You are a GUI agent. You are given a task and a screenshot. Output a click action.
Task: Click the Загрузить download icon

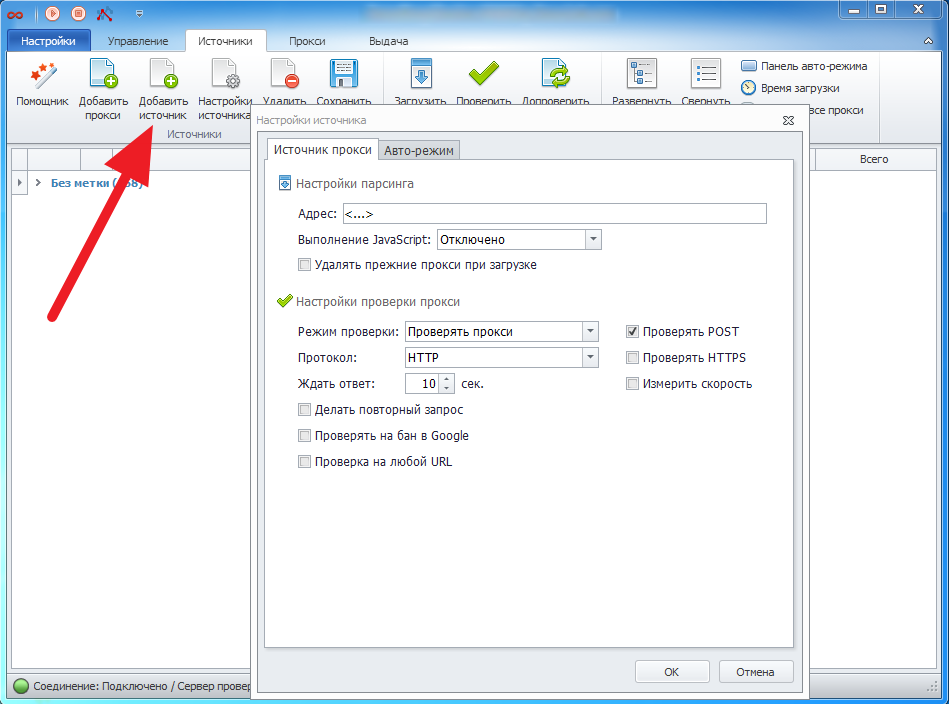(x=420, y=76)
